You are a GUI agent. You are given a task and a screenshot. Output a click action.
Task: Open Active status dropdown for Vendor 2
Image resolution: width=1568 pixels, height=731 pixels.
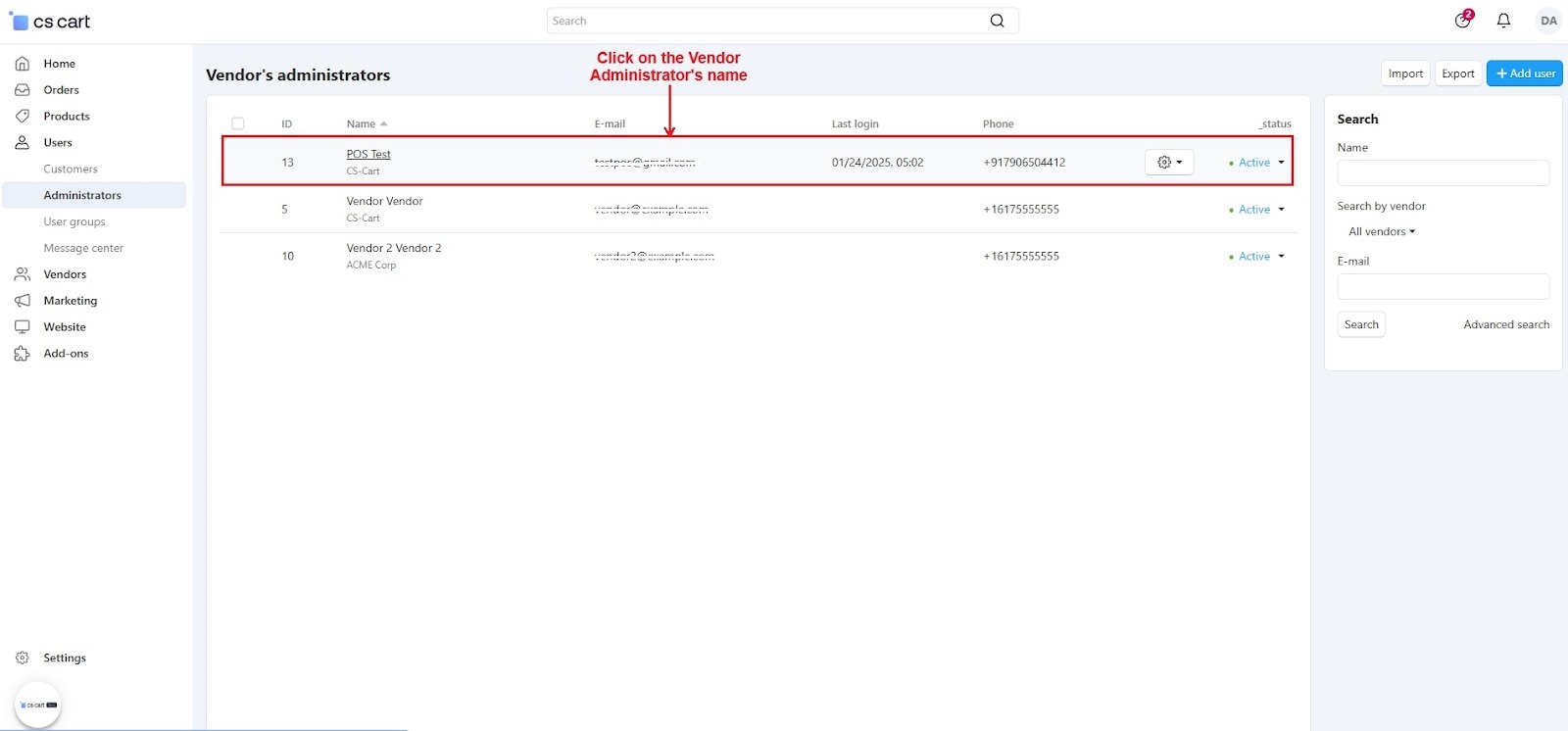click(x=1256, y=257)
